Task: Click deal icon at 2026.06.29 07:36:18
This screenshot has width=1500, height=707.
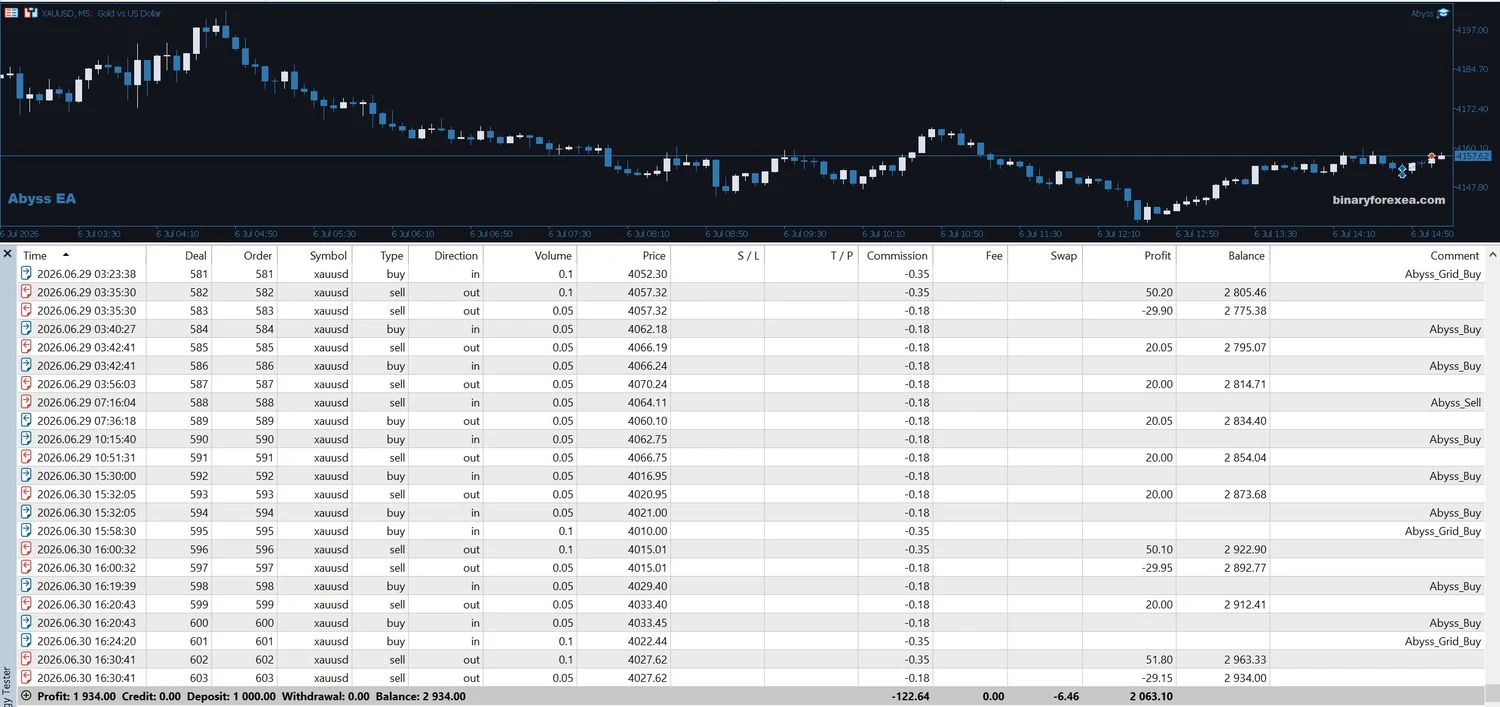Action: coord(27,421)
